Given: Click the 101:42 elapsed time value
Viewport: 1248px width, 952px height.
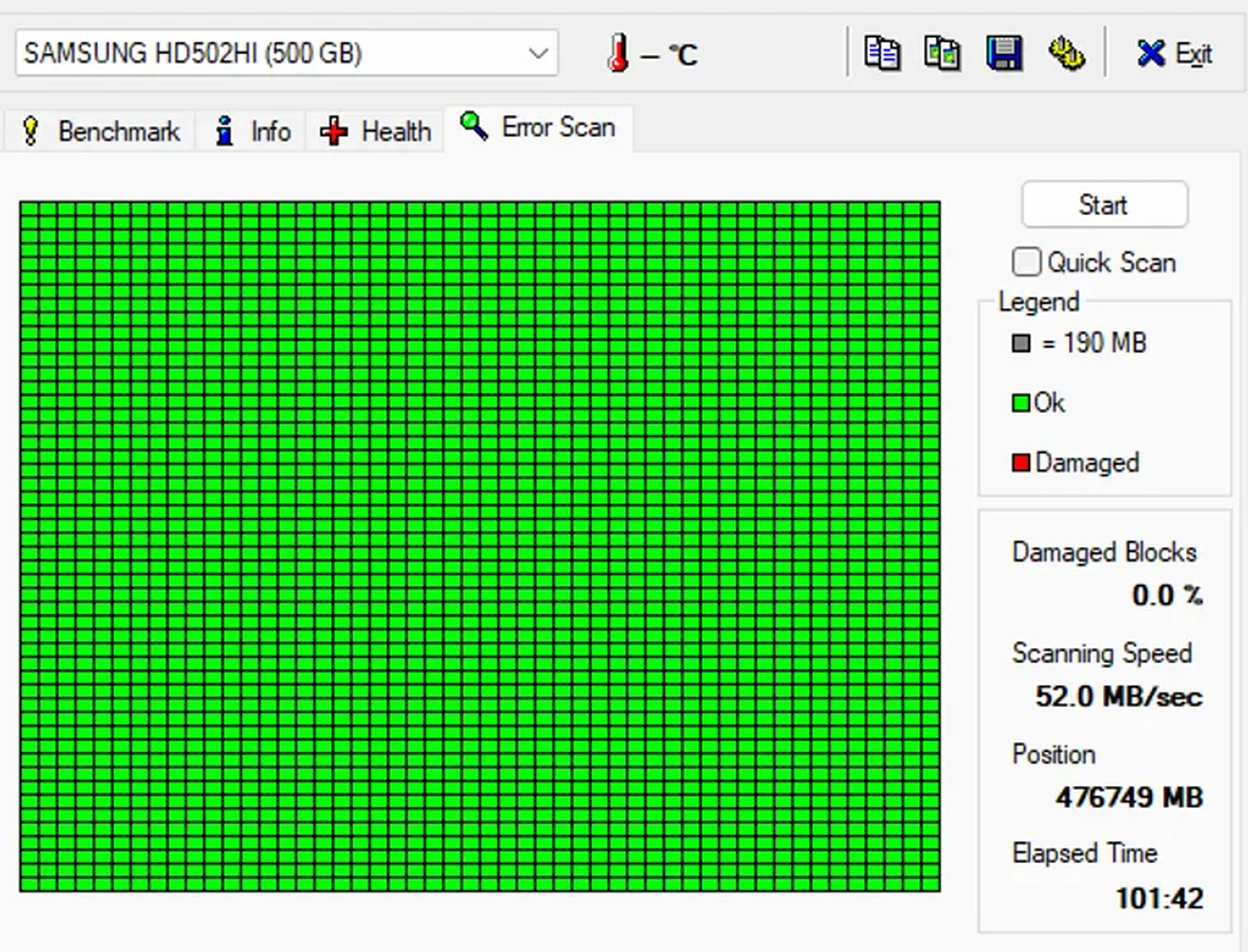Looking at the screenshot, I should [x=1160, y=899].
